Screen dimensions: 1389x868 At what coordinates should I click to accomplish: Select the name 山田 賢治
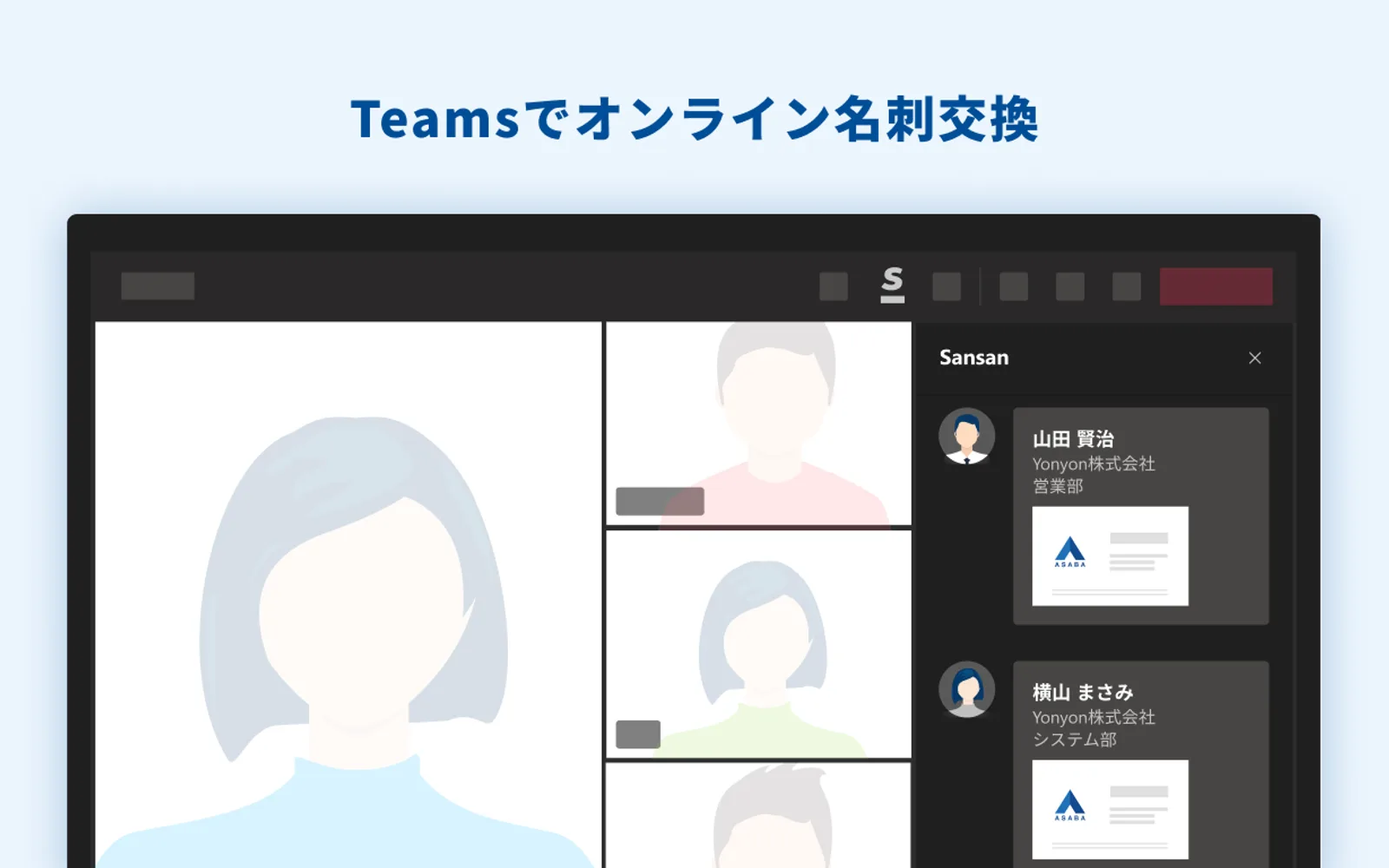coord(1073,438)
